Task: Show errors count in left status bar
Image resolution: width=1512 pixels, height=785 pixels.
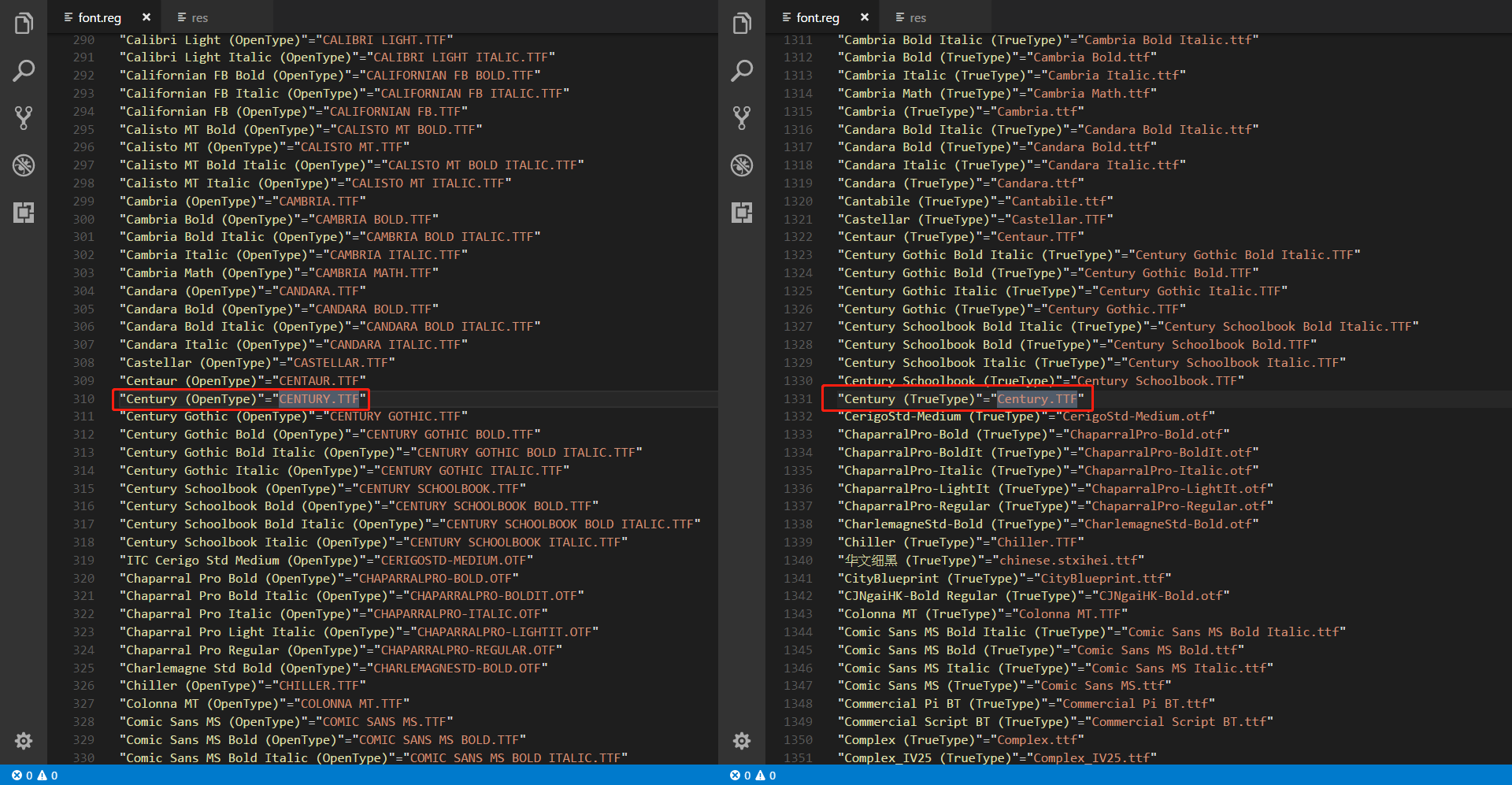Action: pyautogui.click(x=22, y=776)
